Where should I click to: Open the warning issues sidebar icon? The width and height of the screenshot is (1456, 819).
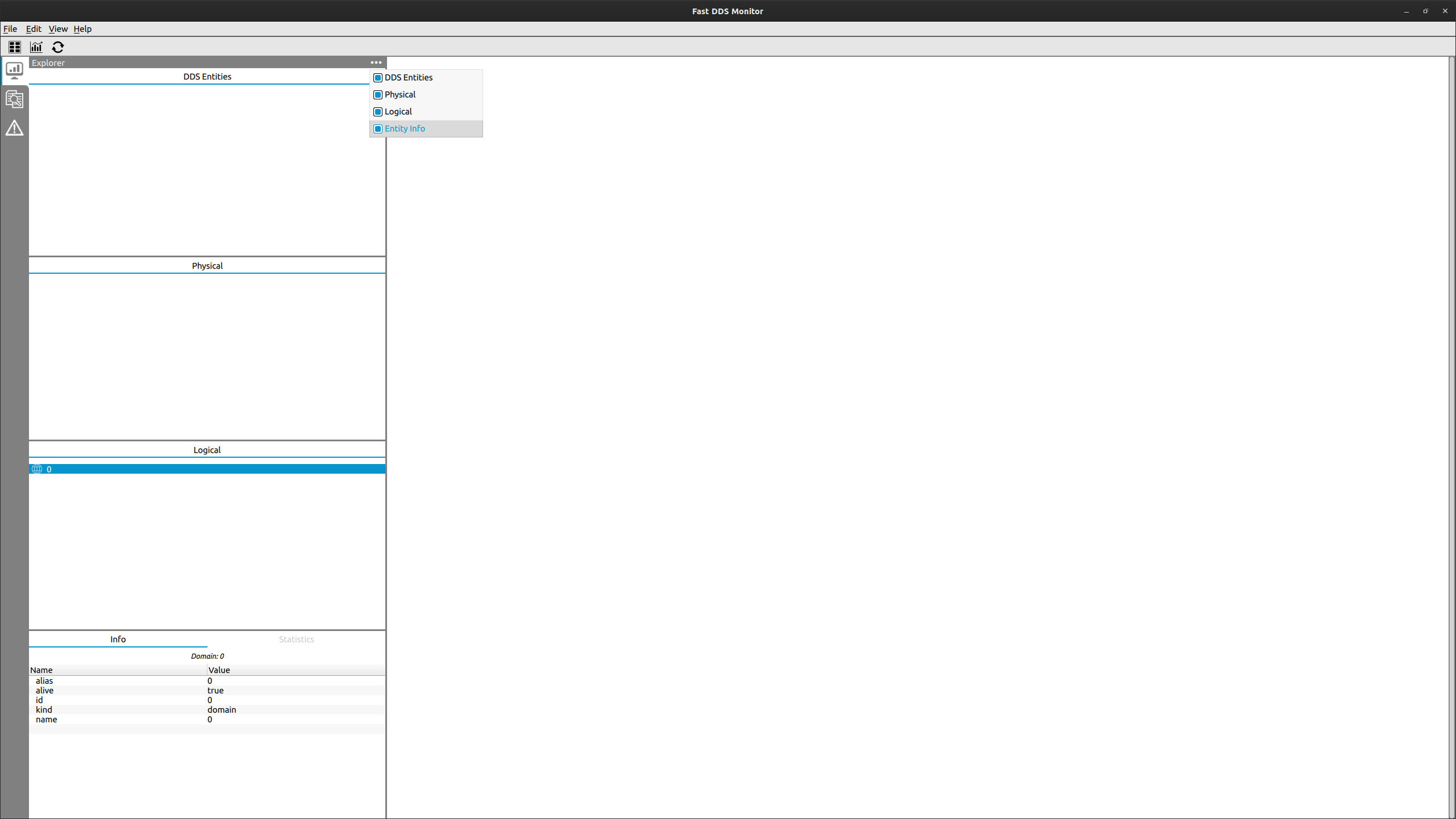click(x=14, y=128)
